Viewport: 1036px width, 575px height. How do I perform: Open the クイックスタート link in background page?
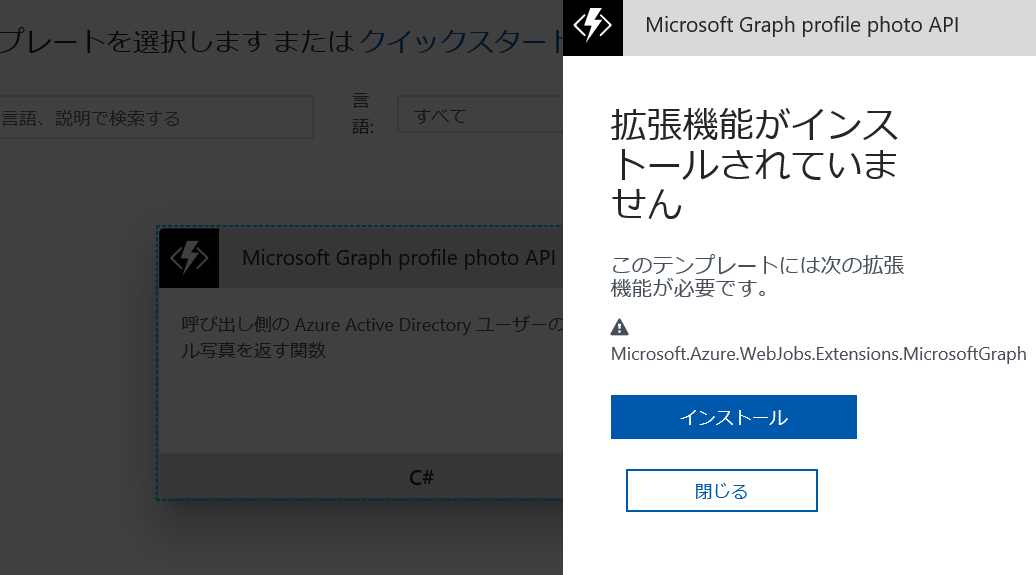click(461, 42)
